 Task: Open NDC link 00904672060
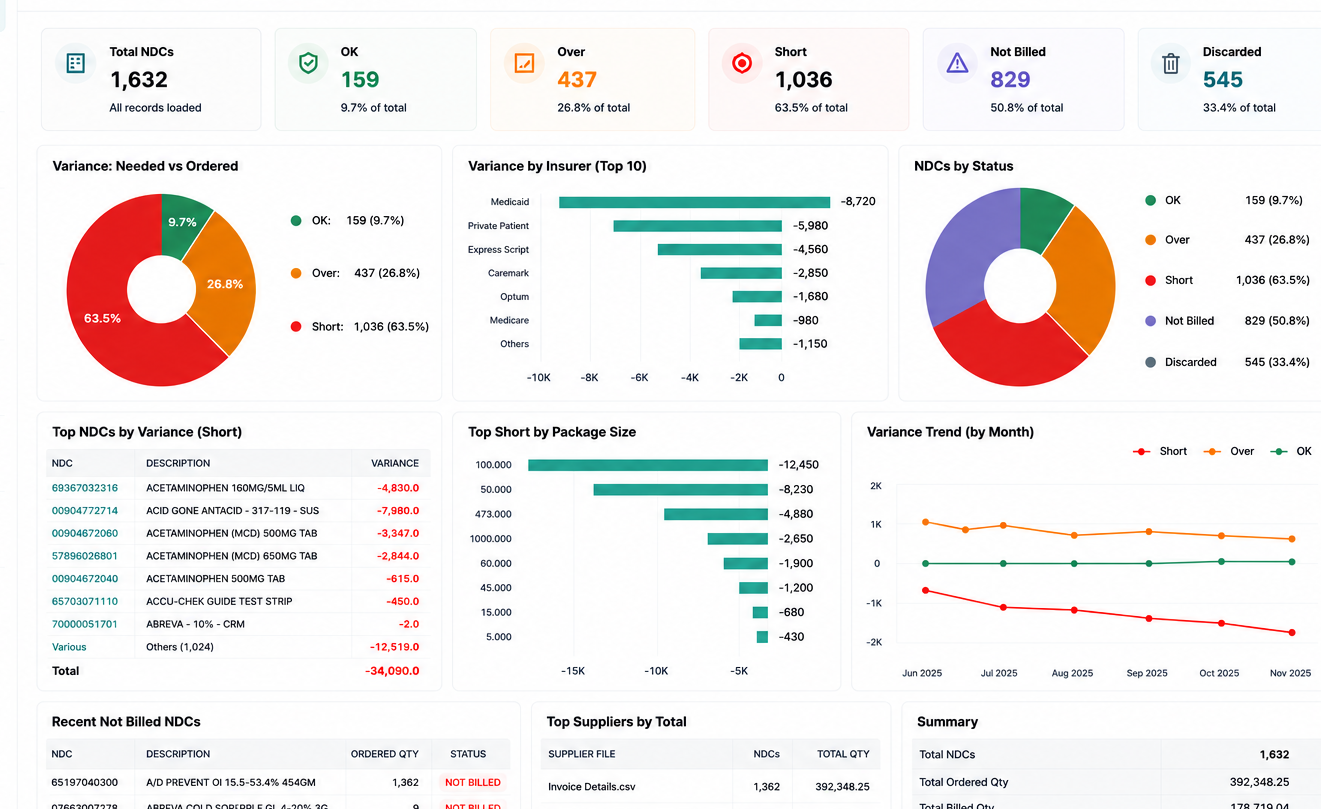tap(85, 533)
